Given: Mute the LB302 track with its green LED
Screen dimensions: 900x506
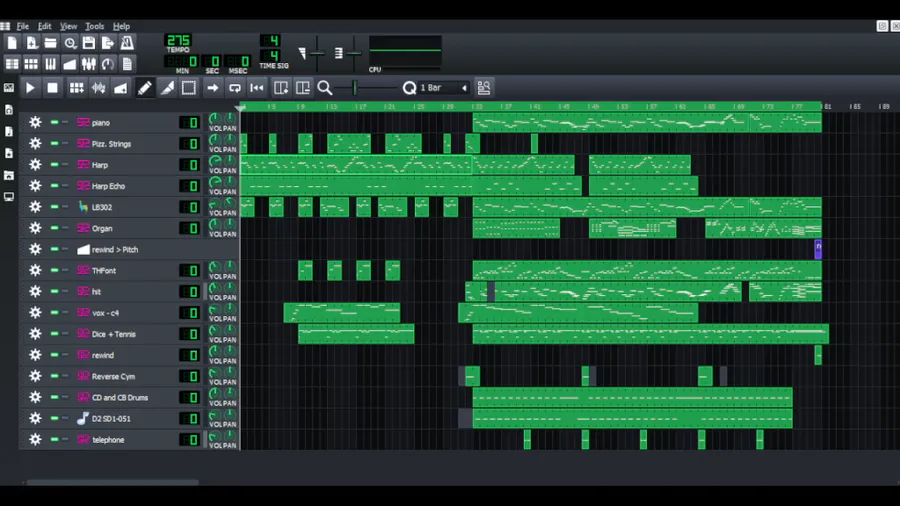Looking at the screenshot, I should pos(55,207).
